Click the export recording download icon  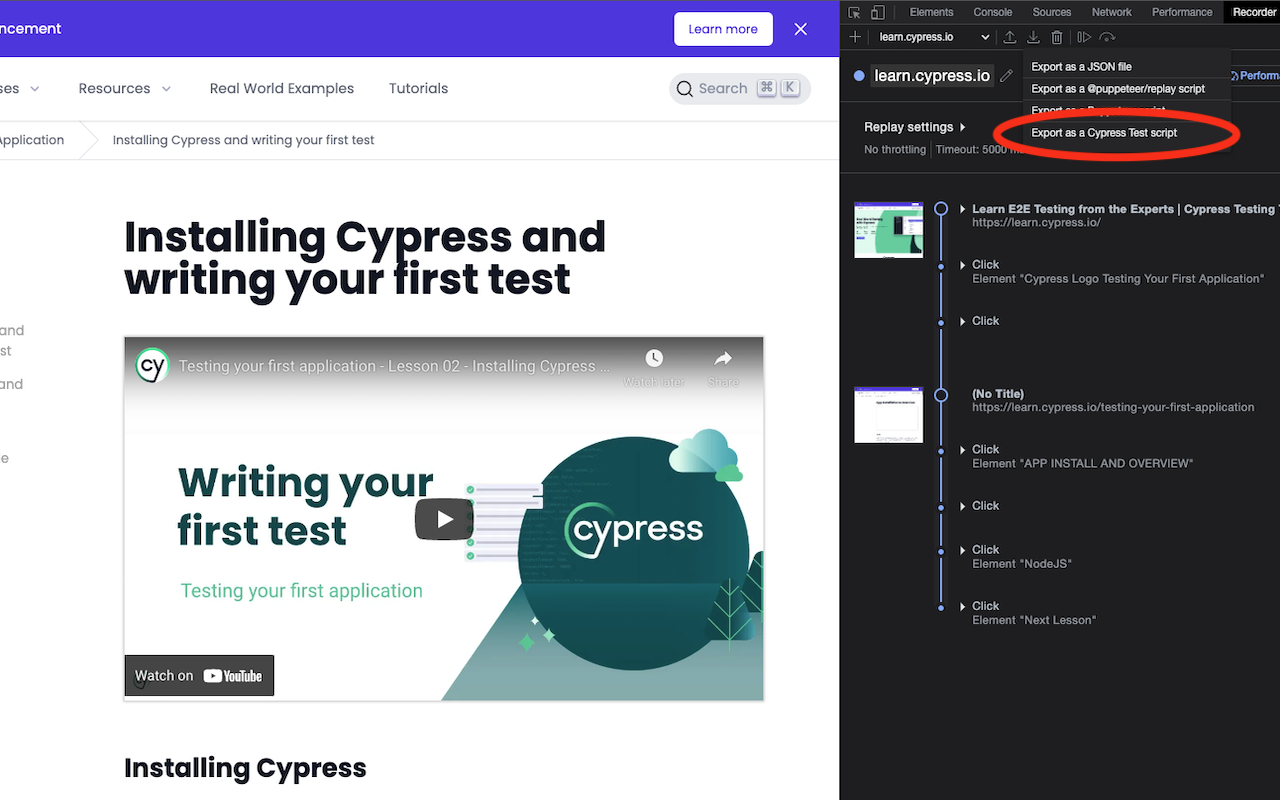click(1033, 37)
